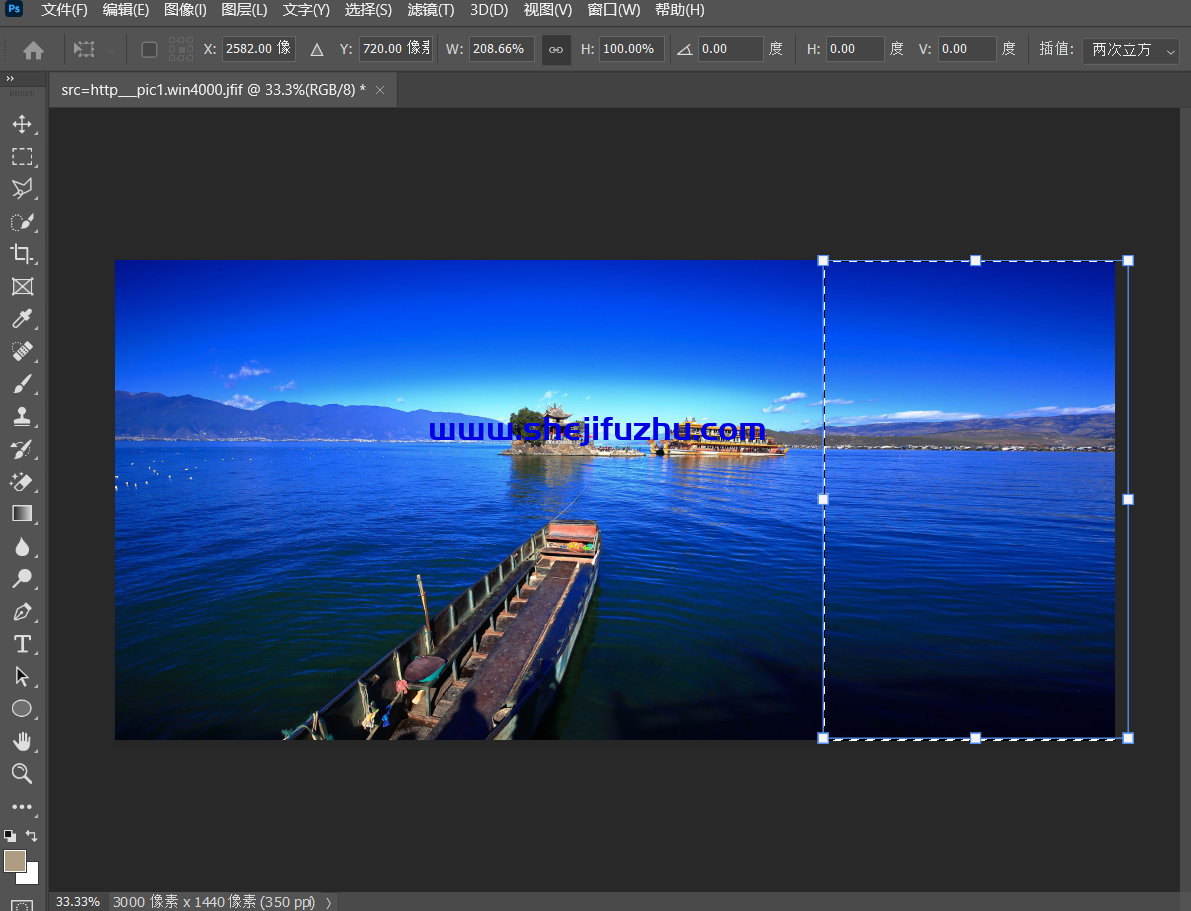Viewport: 1191px width, 911px height.
Task: Click the X position field showing 2582.00
Action: (x=258, y=49)
